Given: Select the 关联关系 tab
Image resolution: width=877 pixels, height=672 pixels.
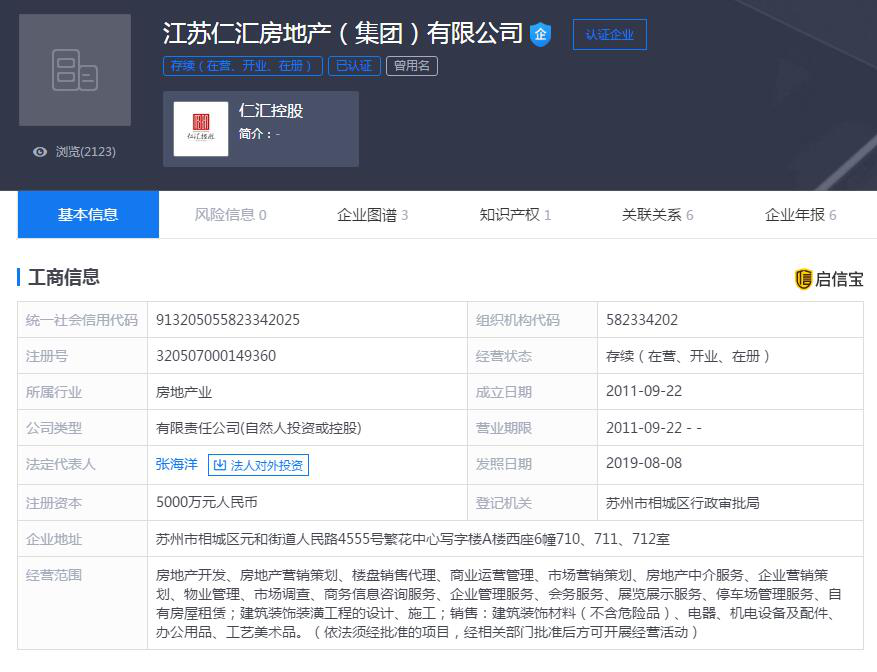Looking at the screenshot, I should [x=657, y=215].
